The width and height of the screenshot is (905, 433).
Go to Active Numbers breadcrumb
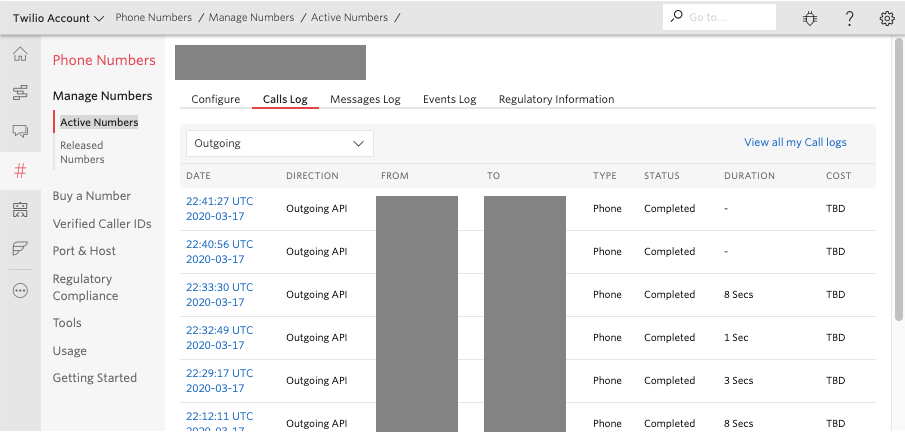(x=349, y=17)
